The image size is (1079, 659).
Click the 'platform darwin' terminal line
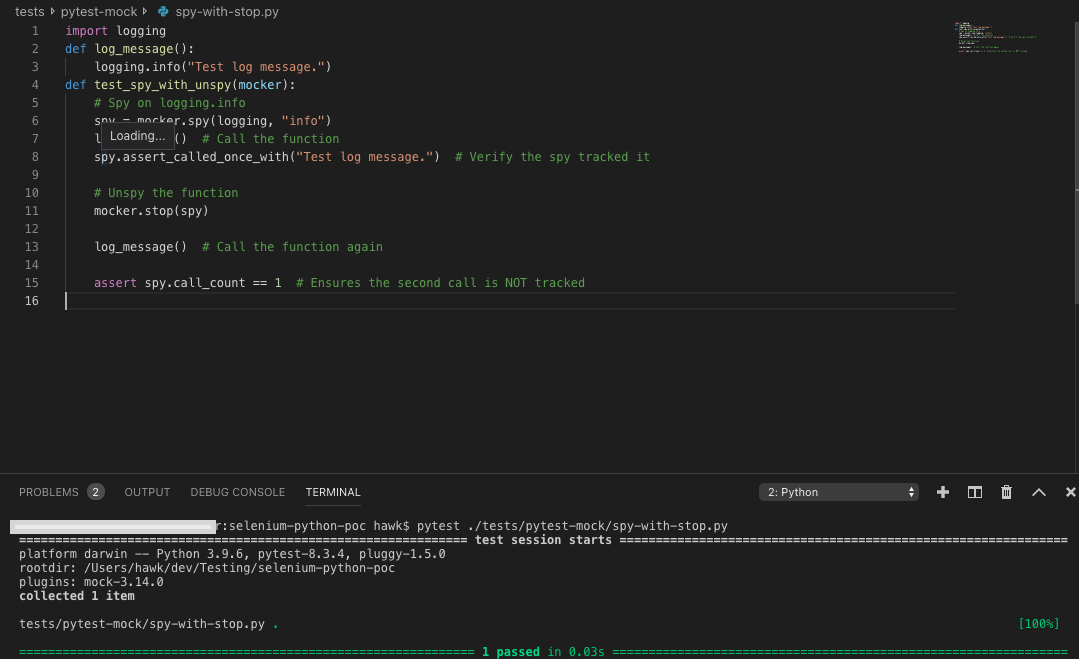coord(232,554)
